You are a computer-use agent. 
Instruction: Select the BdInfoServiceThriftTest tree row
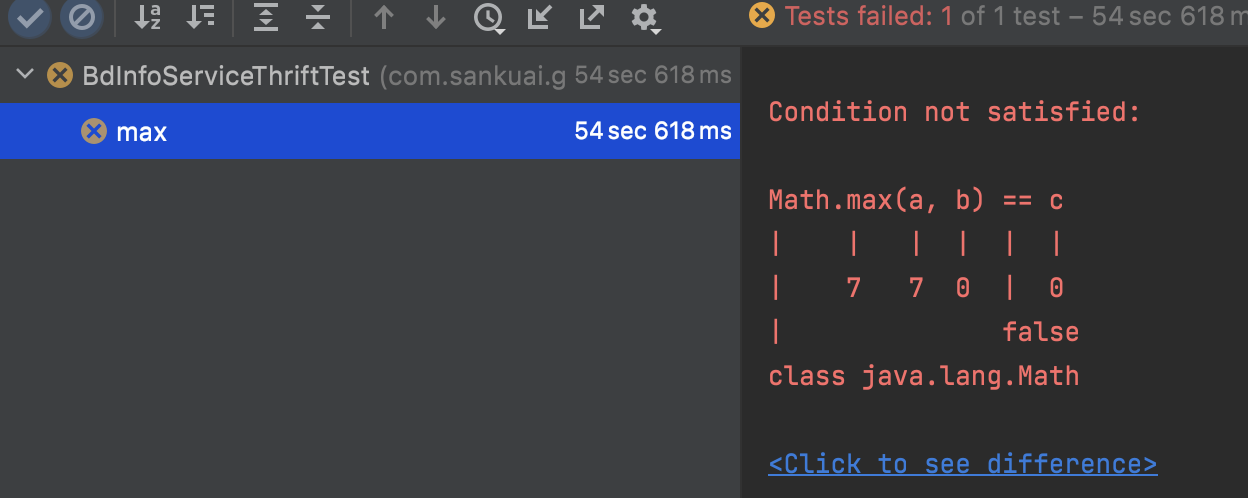click(x=370, y=75)
